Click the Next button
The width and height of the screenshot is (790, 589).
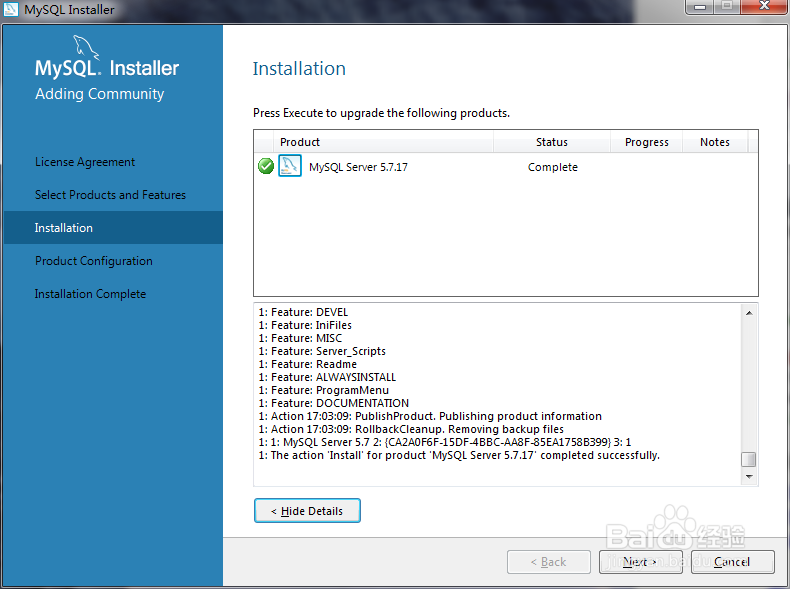pos(640,562)
